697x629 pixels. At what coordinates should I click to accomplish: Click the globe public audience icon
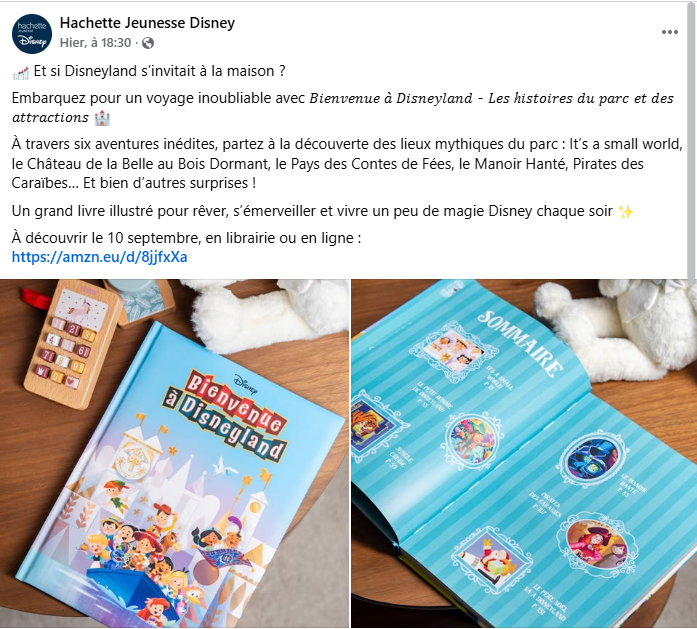point(148,43)
